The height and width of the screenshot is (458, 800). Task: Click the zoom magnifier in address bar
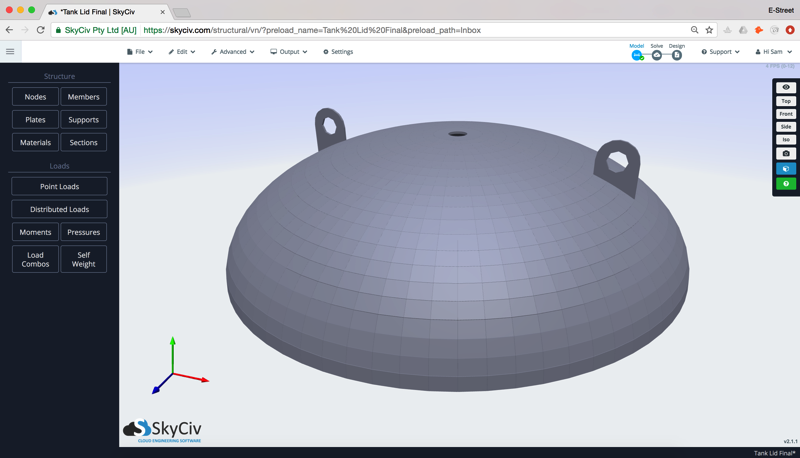[694, 30]
